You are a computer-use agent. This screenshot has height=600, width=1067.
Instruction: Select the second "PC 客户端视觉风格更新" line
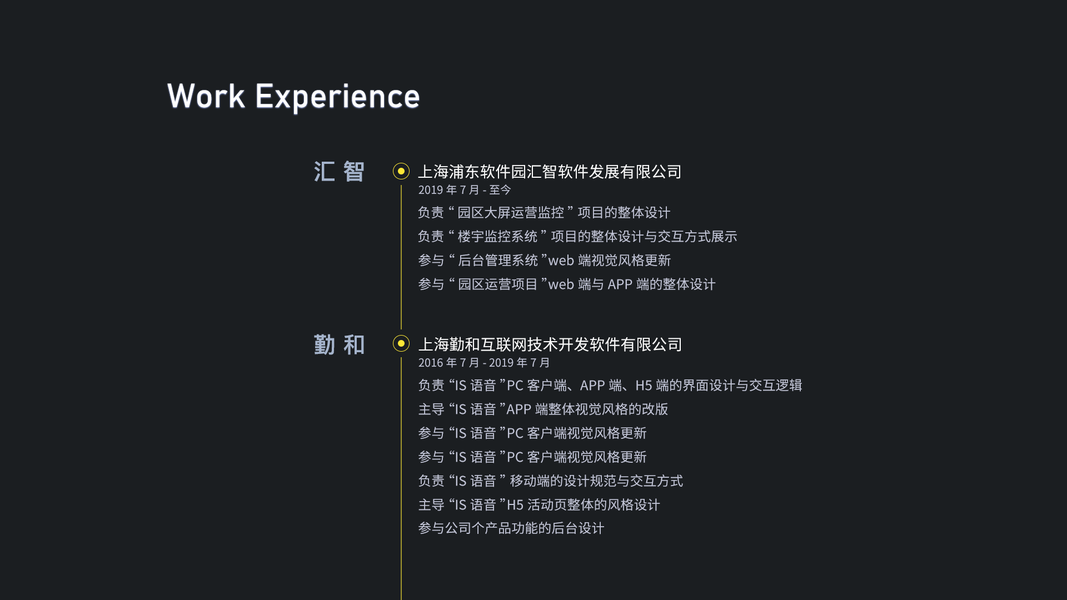pyautogui.click(x=532, y=457)
